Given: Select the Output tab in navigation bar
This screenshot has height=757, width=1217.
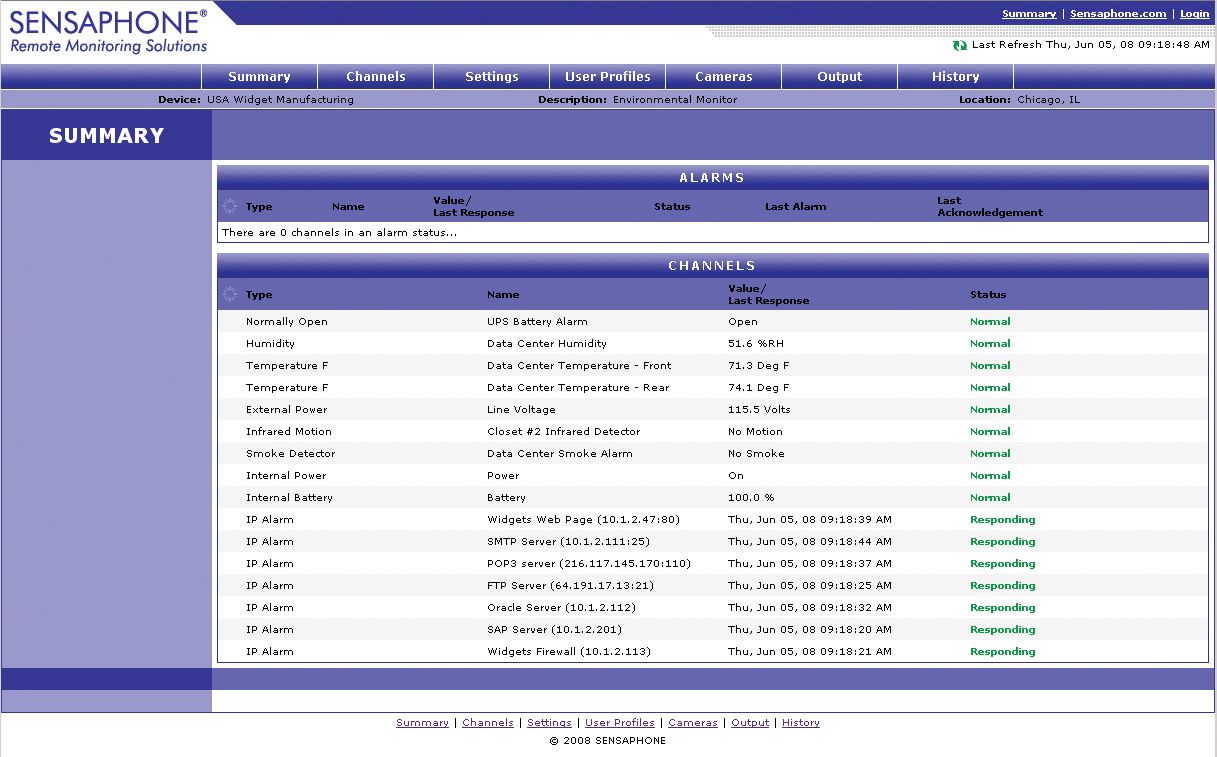Looking at the screenshot, I should point(839,77).
